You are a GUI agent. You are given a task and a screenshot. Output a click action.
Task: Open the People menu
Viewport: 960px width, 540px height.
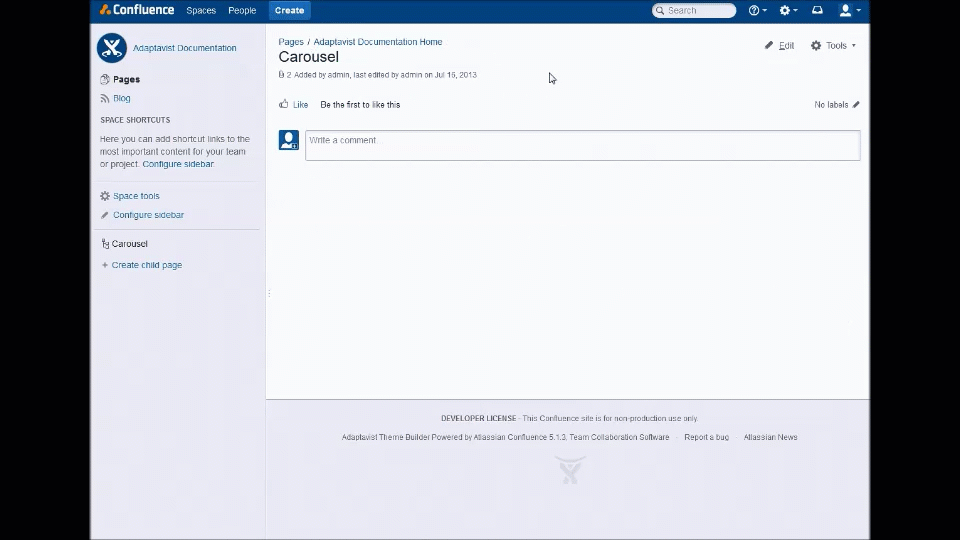pyautogui.click(x=242, y=10)
